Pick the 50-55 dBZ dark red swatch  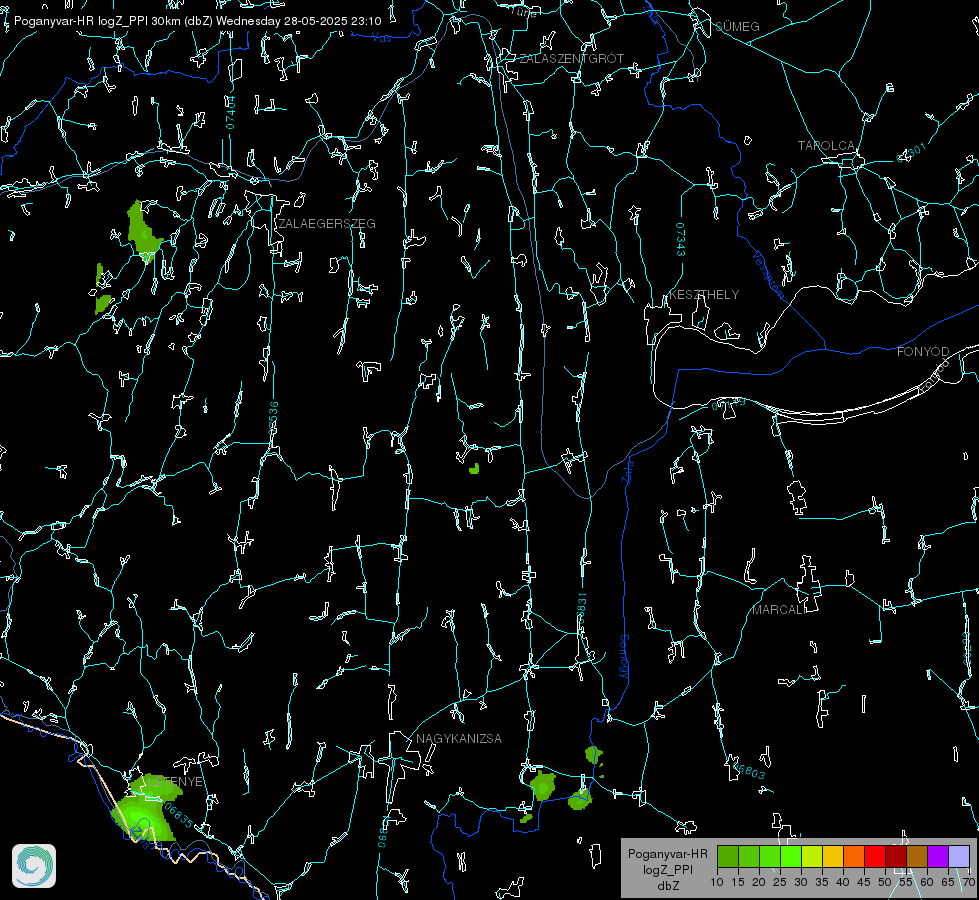click(896, 856)
